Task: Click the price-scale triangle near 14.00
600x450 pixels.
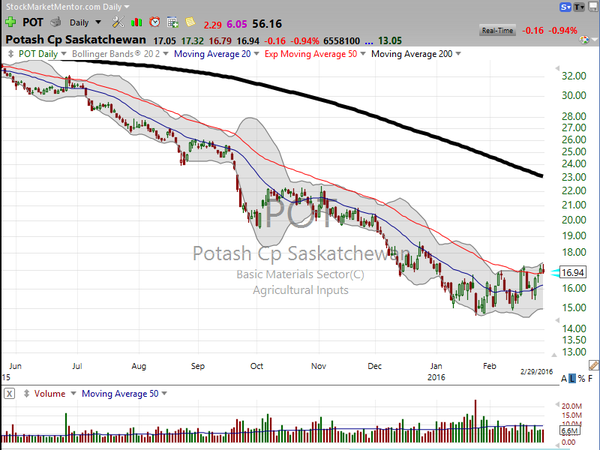Action: (558, 320)
